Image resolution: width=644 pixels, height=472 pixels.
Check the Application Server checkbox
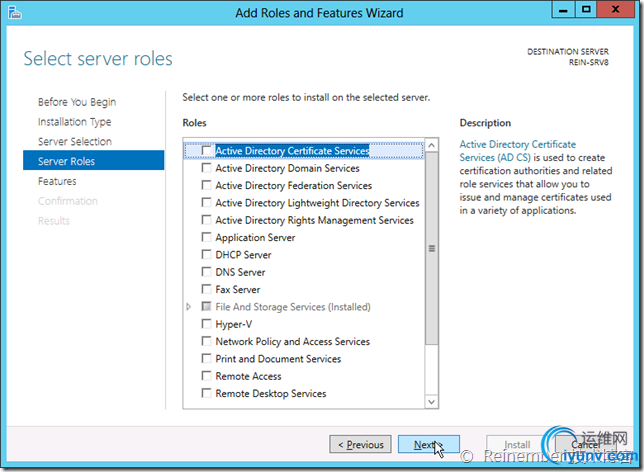pyautogui.click(x=206, y=237)
